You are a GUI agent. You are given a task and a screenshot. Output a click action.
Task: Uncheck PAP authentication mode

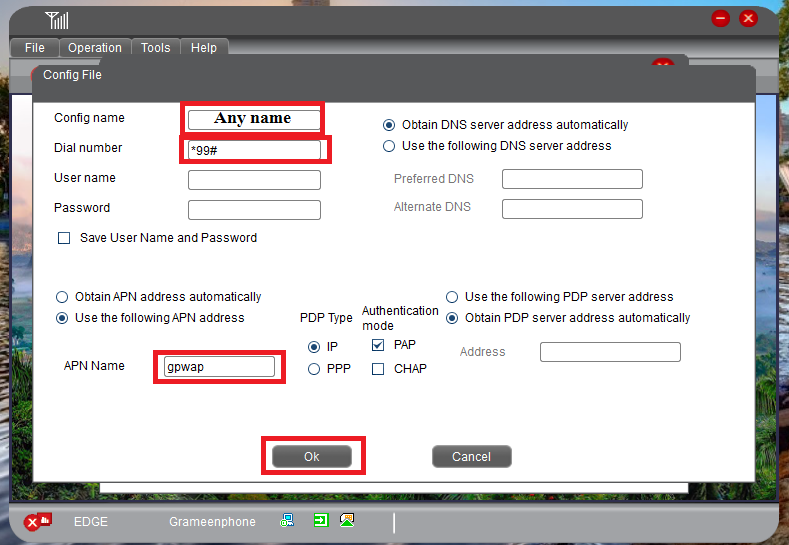(x=378, y=345)
